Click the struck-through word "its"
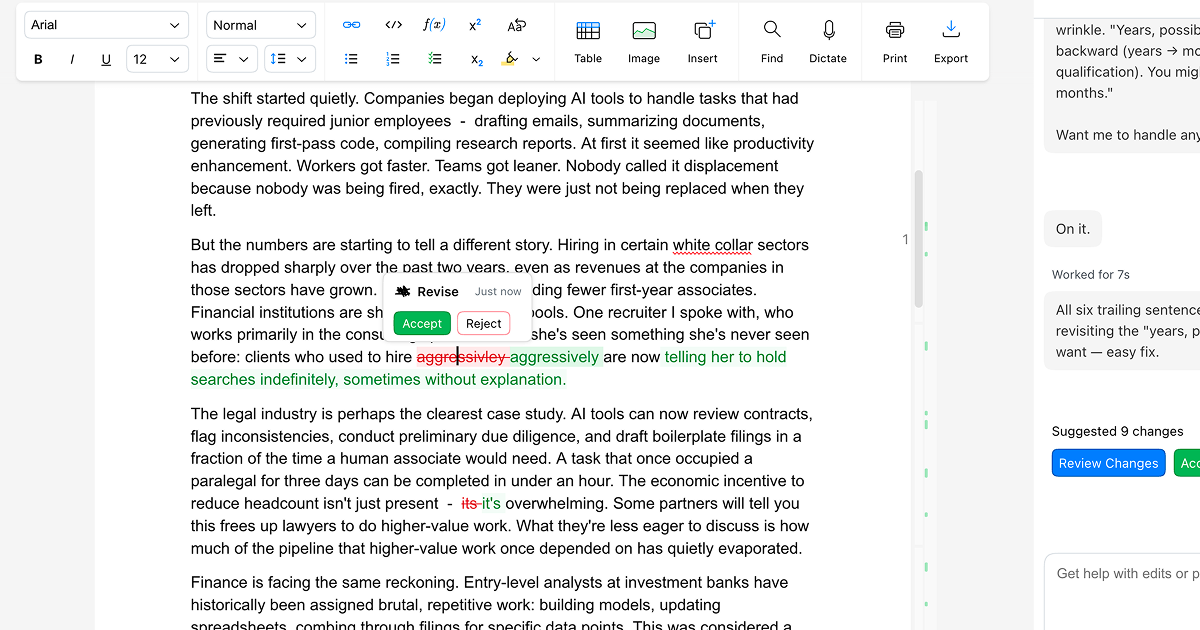The image size is (1200, 630). click(x=470, y=504)
